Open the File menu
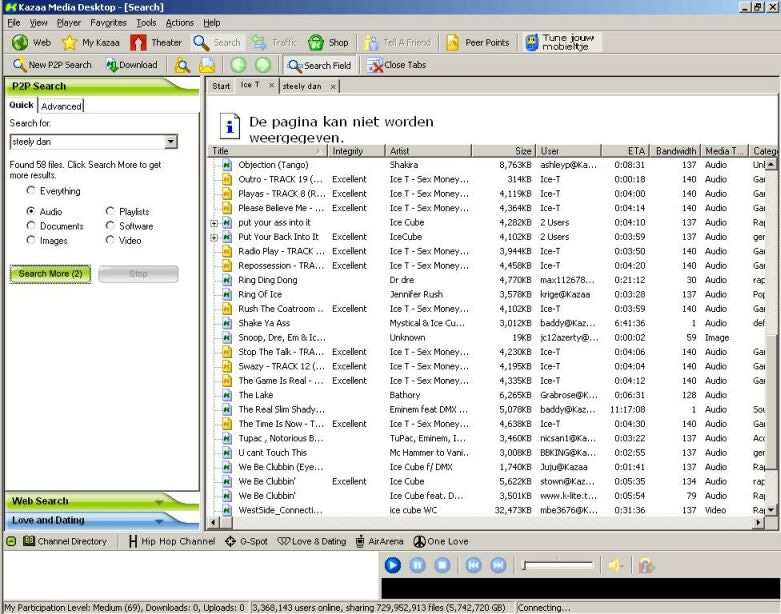The height and width of the screenshot is (614, 781). pos(14,23)
